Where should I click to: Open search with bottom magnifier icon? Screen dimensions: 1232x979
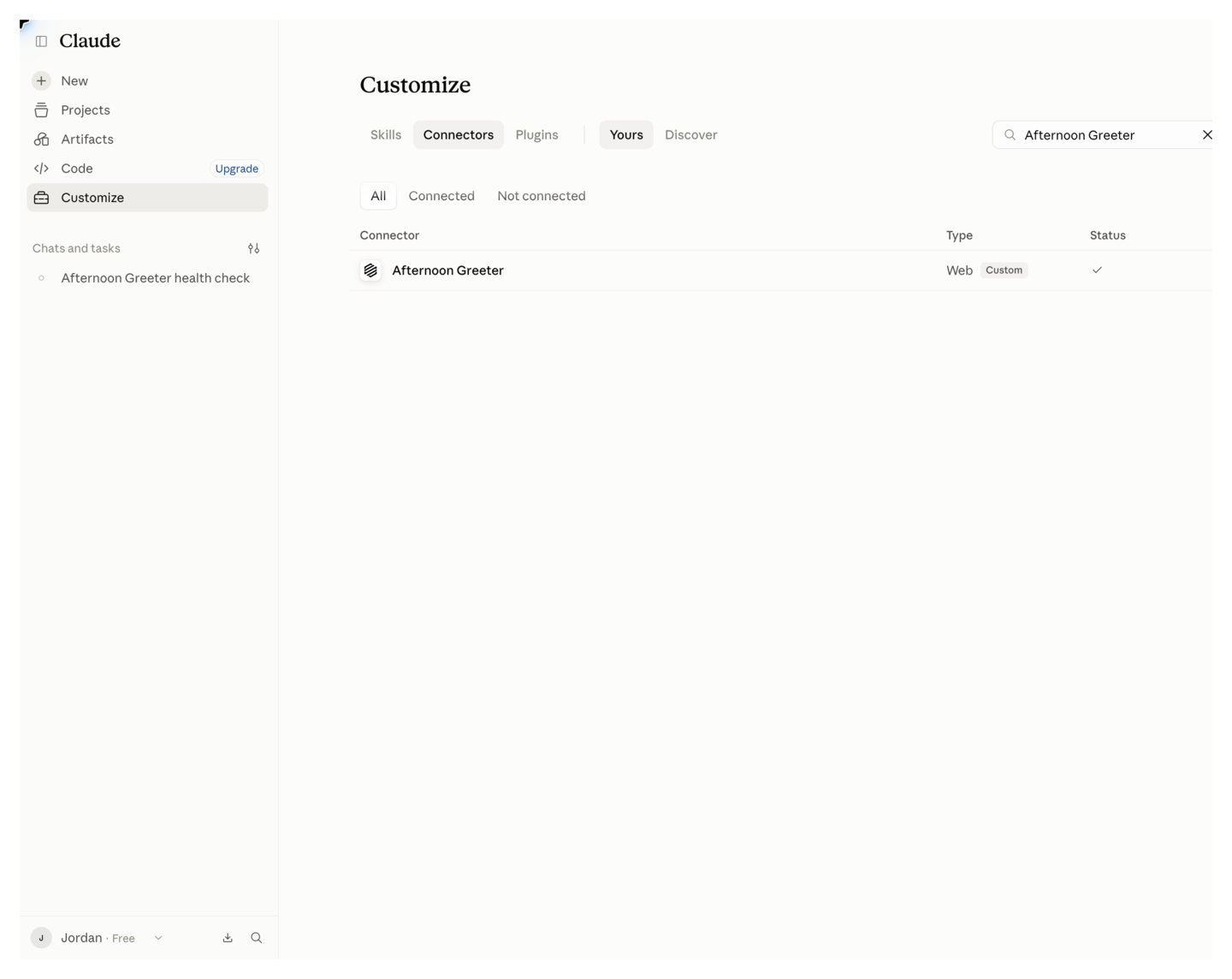[x=256, y=938]
